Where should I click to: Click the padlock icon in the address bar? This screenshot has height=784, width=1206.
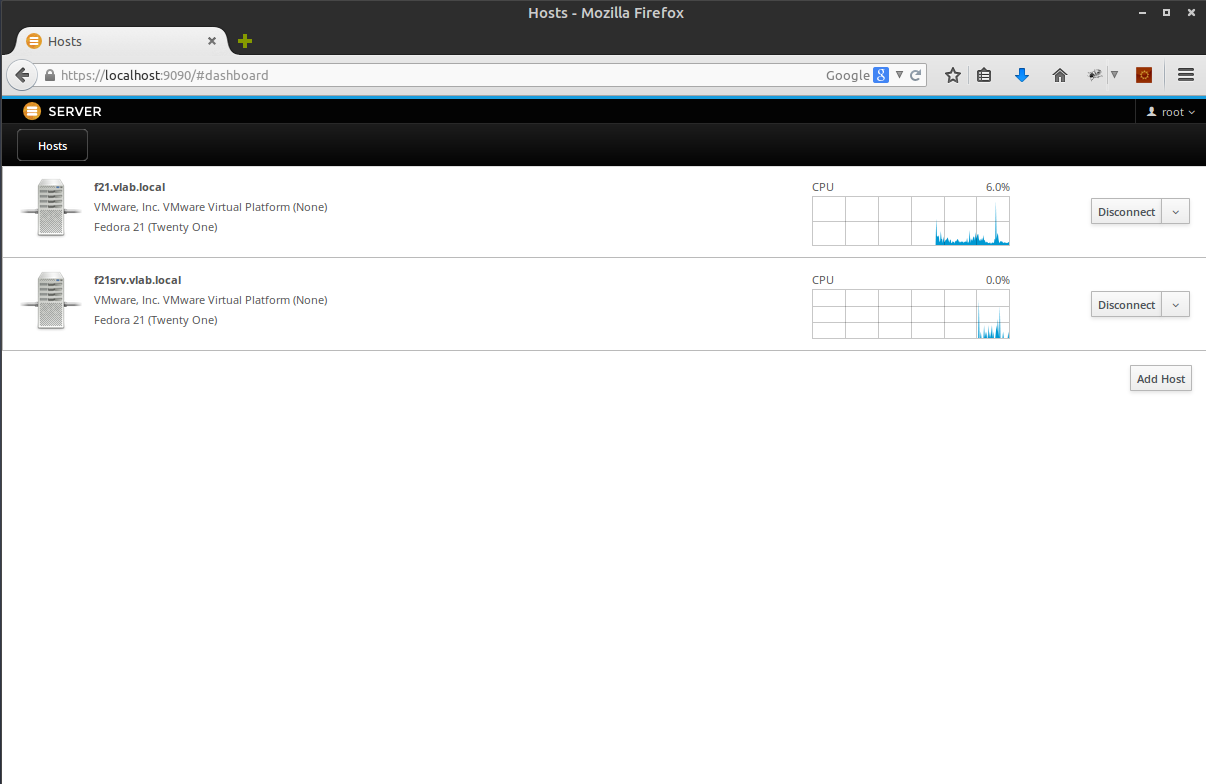(49, 75)
